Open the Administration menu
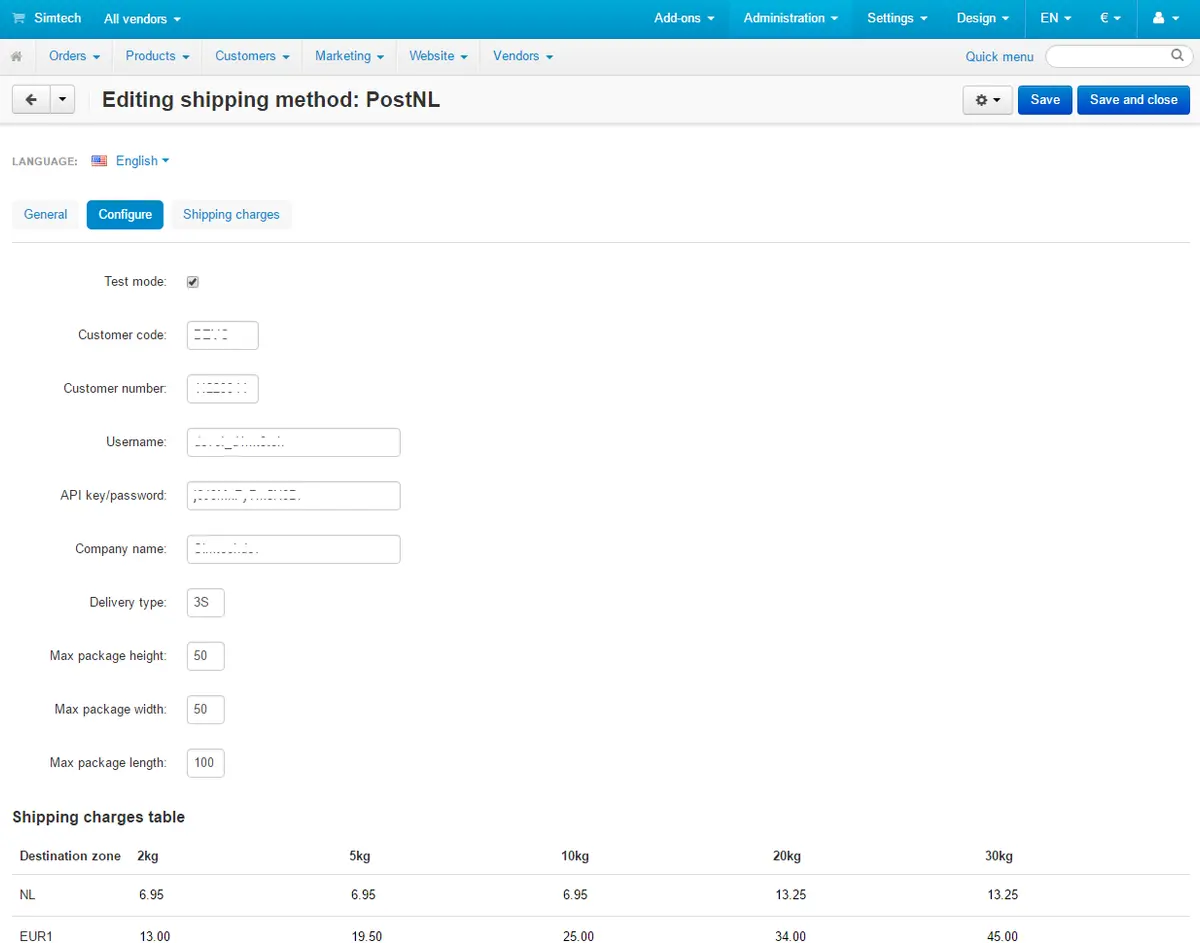The image size is (1200, 943). 790,18
